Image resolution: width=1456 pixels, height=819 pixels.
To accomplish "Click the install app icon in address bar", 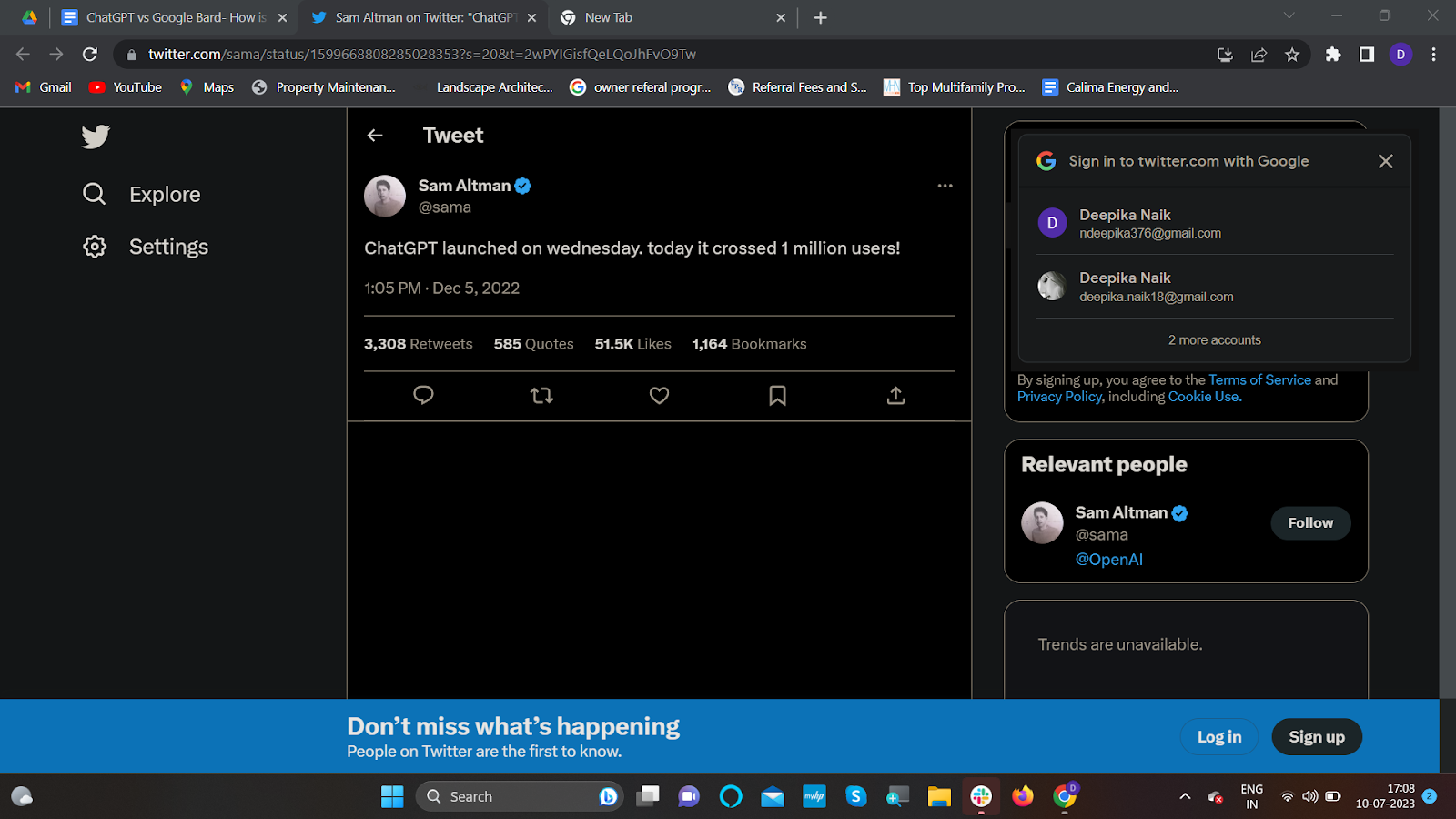I will (1226, 55).
